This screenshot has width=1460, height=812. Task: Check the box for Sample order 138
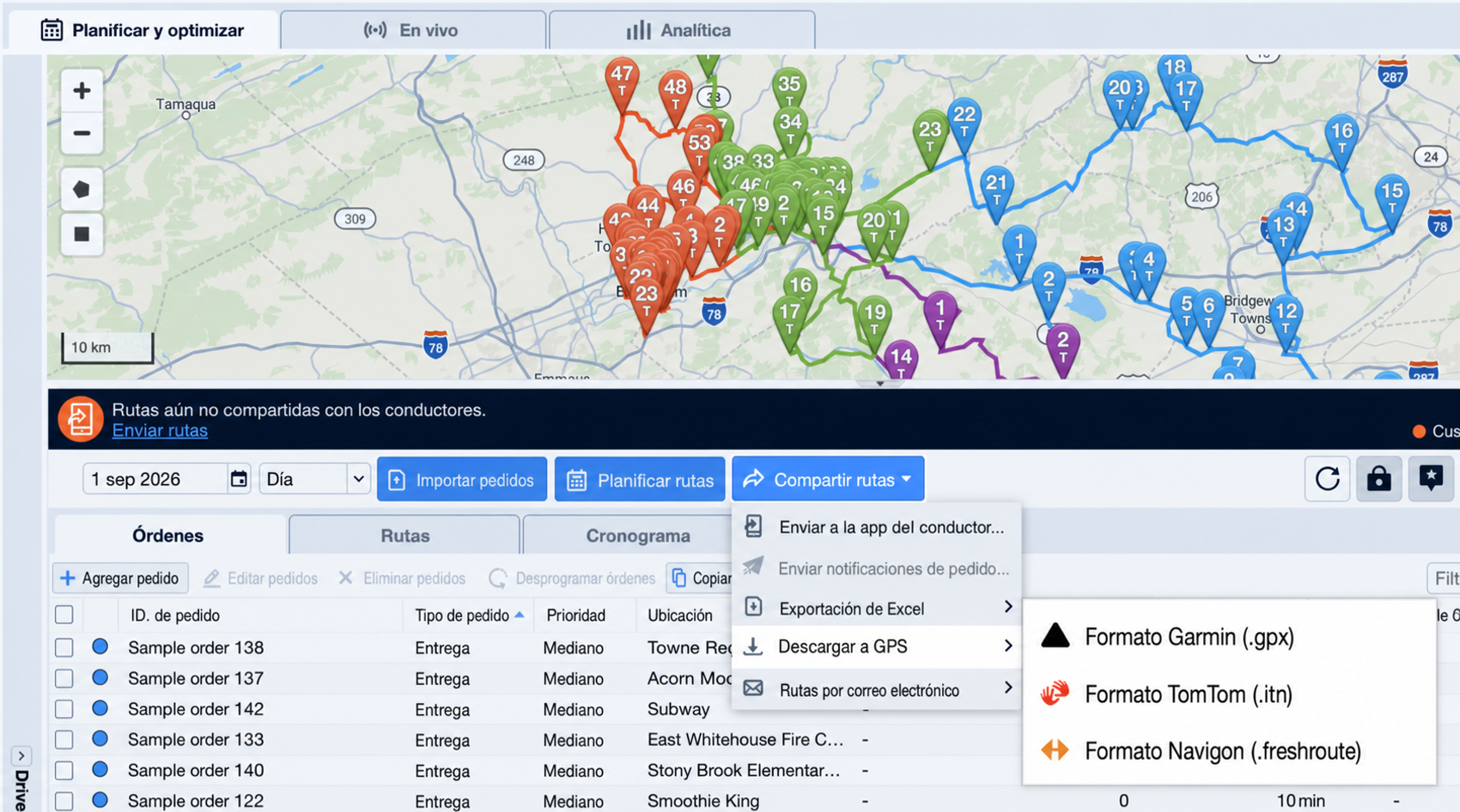point(64,647)
